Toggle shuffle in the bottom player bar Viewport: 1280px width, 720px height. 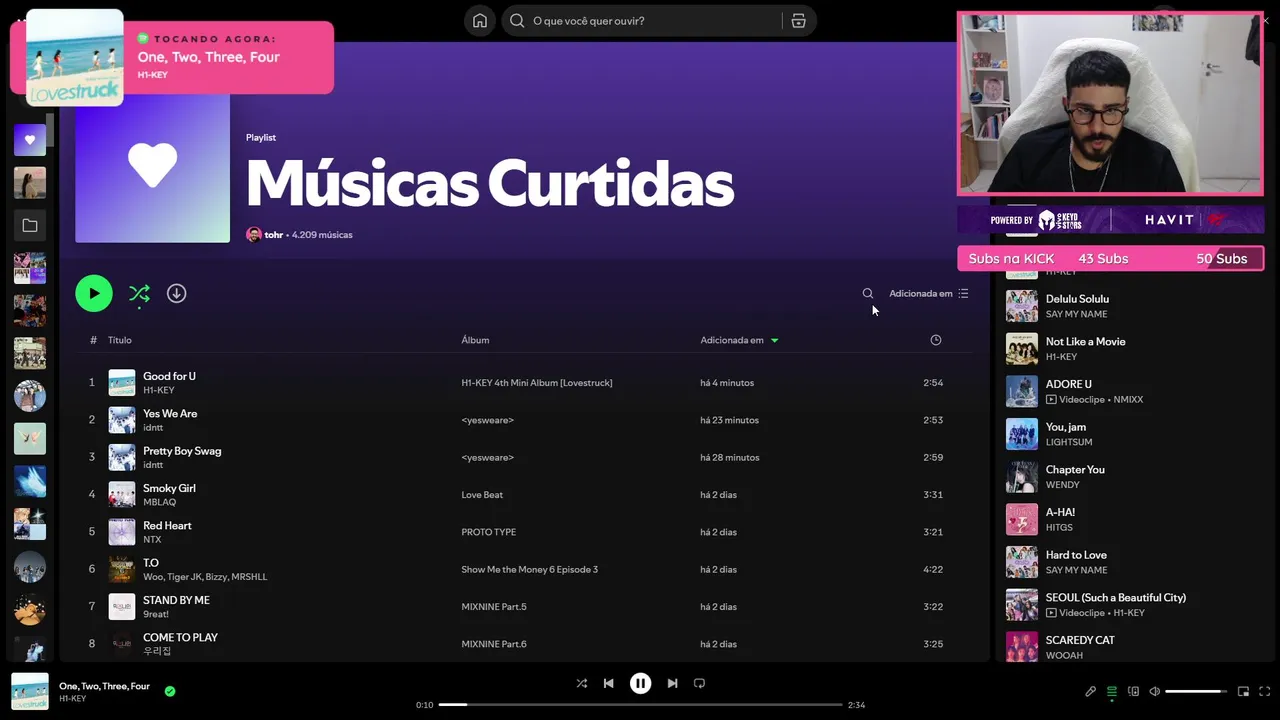pos(582,683)
